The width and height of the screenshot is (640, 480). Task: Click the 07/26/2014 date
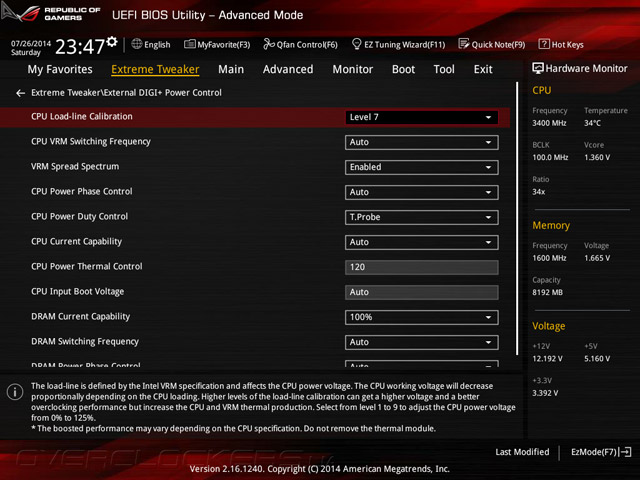(31, 43)
